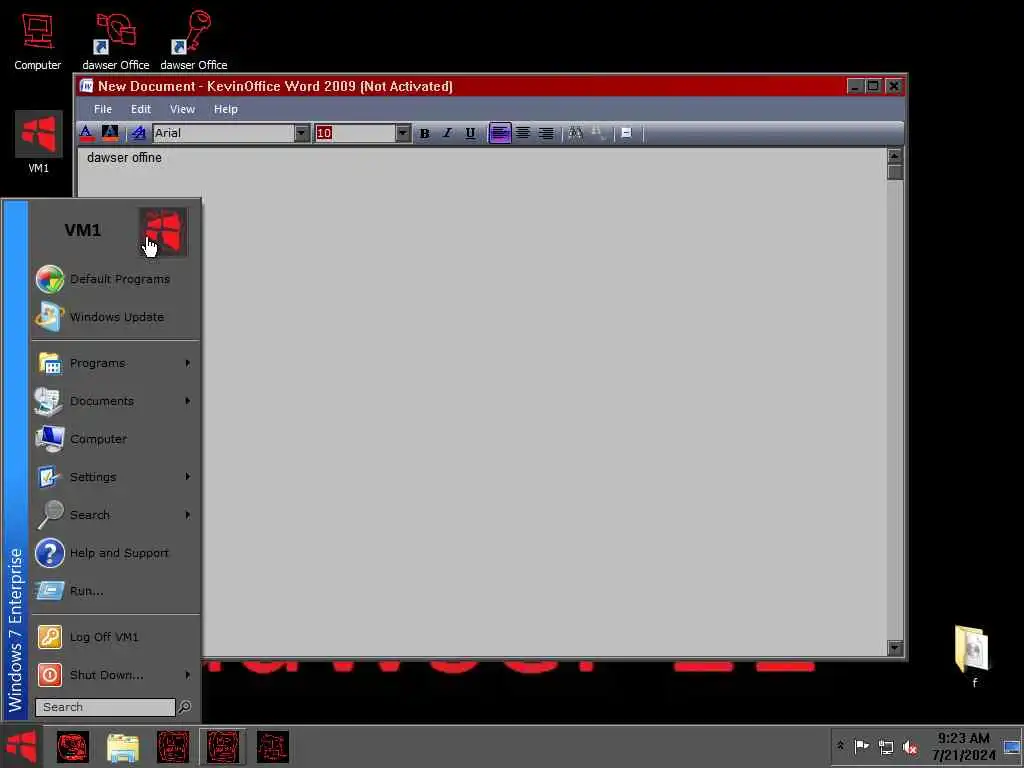
Task: Open the View menu
Action: pos(182,109)
